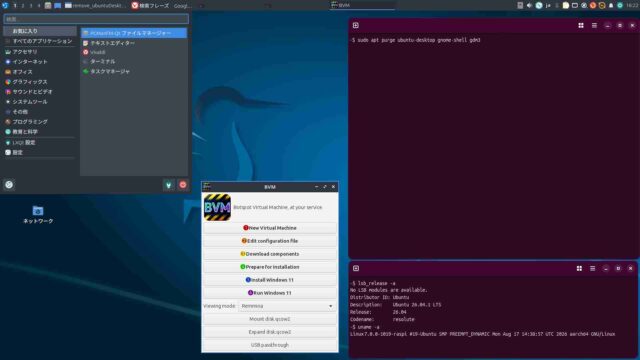The height and width of the screenshot is (360, 640).
Task: Switch to workspace 3 on the panel
Action: [31, 6]
